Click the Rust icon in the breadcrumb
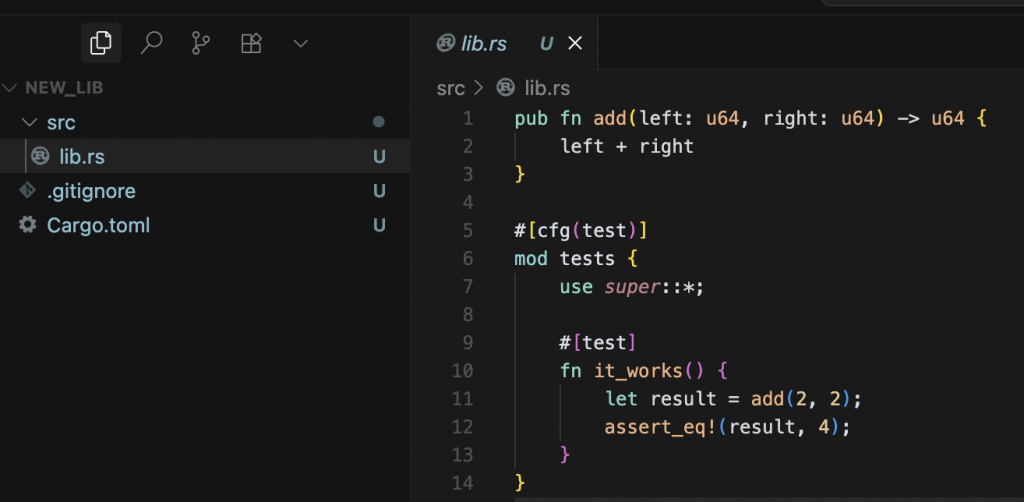This screenshot has height=502, width=1024. (x=506, y=88)
